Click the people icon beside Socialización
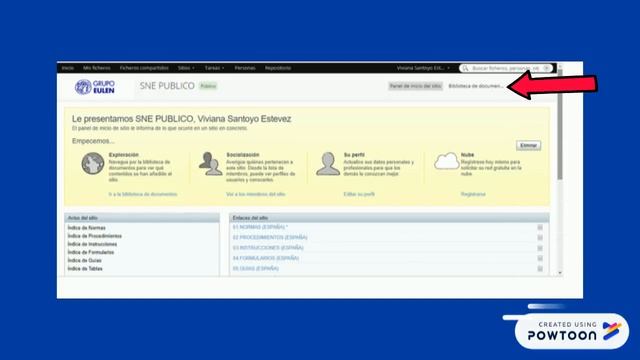 pos(210,164)
